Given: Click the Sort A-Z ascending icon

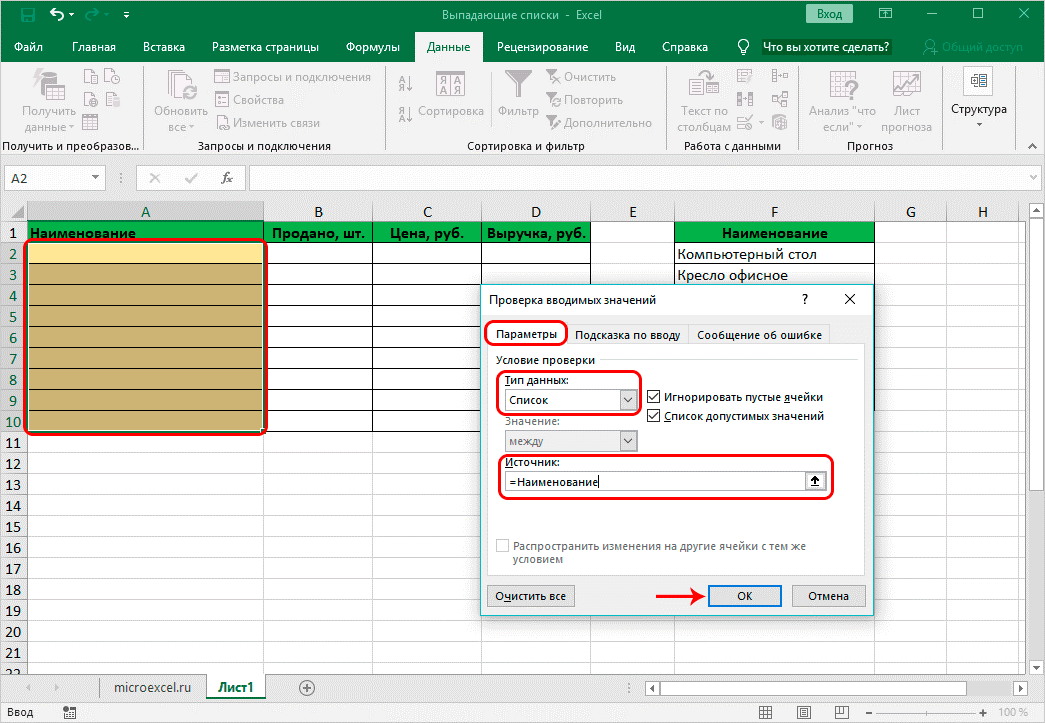Looking at the screenshot, I should pyautogui.click(x=406, y=85).
